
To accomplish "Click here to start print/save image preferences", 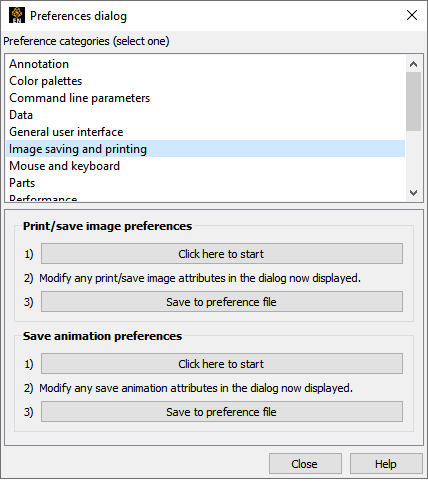I will tap(222, 254).
